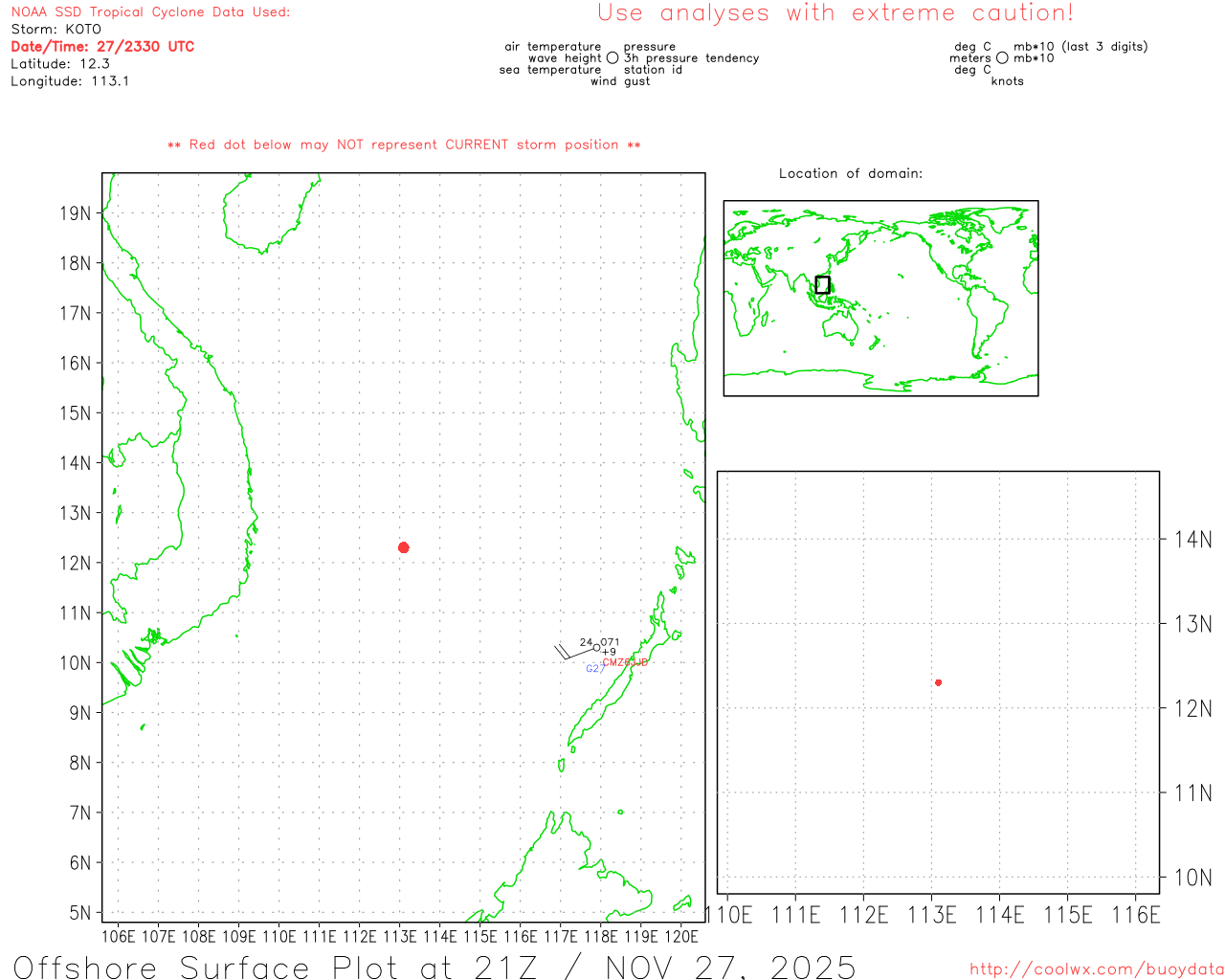This screenshot has height=980, width=1225.
Task: Click the station model legend circle
Action: coord(612,58)
